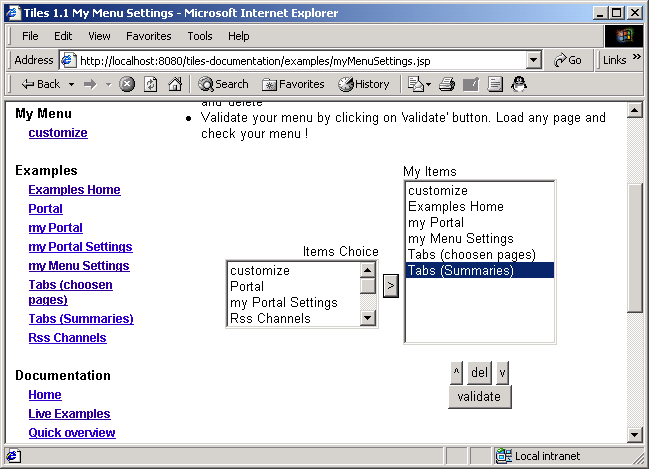Open the Portal sidebar link
This screenshot has height=469, width=649.
pyautogui.click(x=46, y=209)
